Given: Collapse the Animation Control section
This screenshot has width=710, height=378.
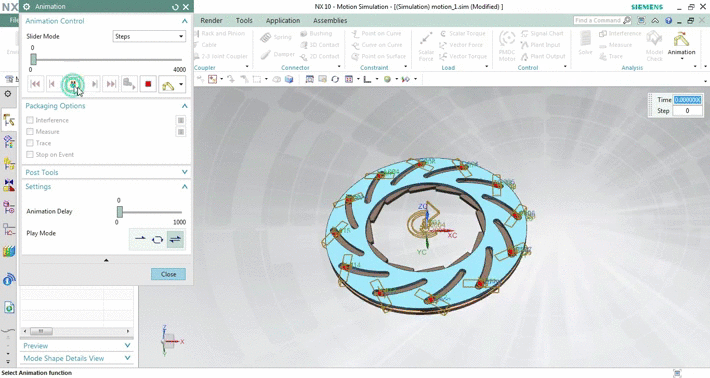Looking at the screenshot, I should tap(184, 21).
